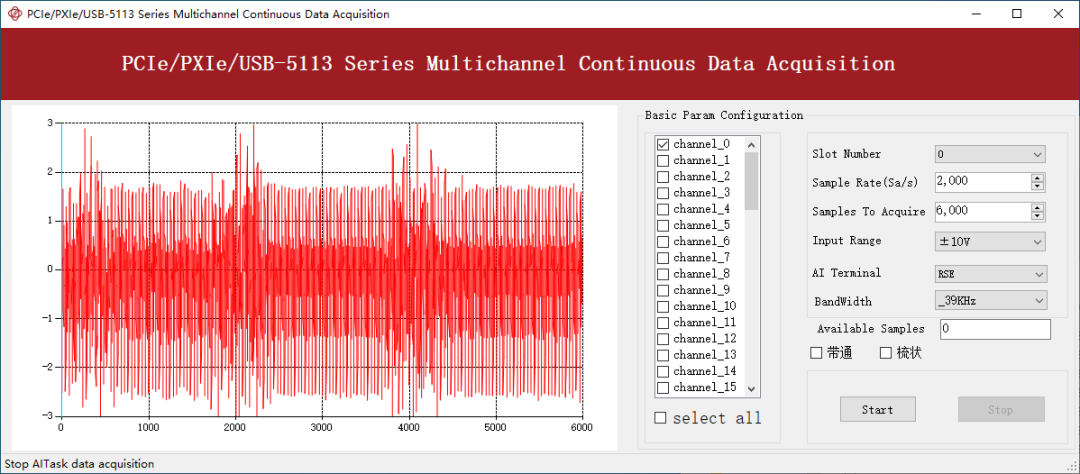Click the 'AI Terminal' label
This screenshot has width=1080, height=474.
click(847, 273)
